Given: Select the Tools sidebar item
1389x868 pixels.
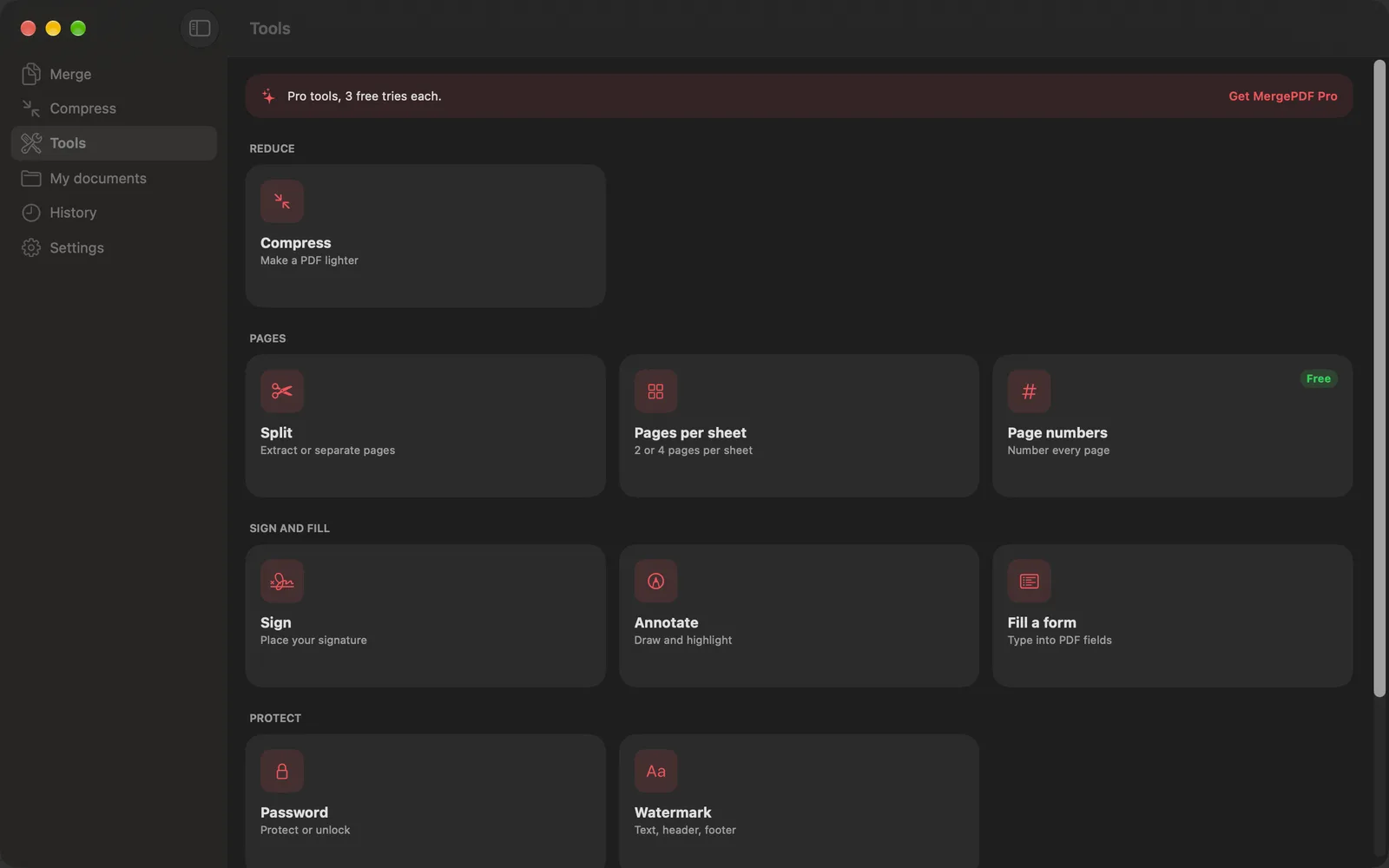Looking at the screenshot, I should [x=114, y=143].
